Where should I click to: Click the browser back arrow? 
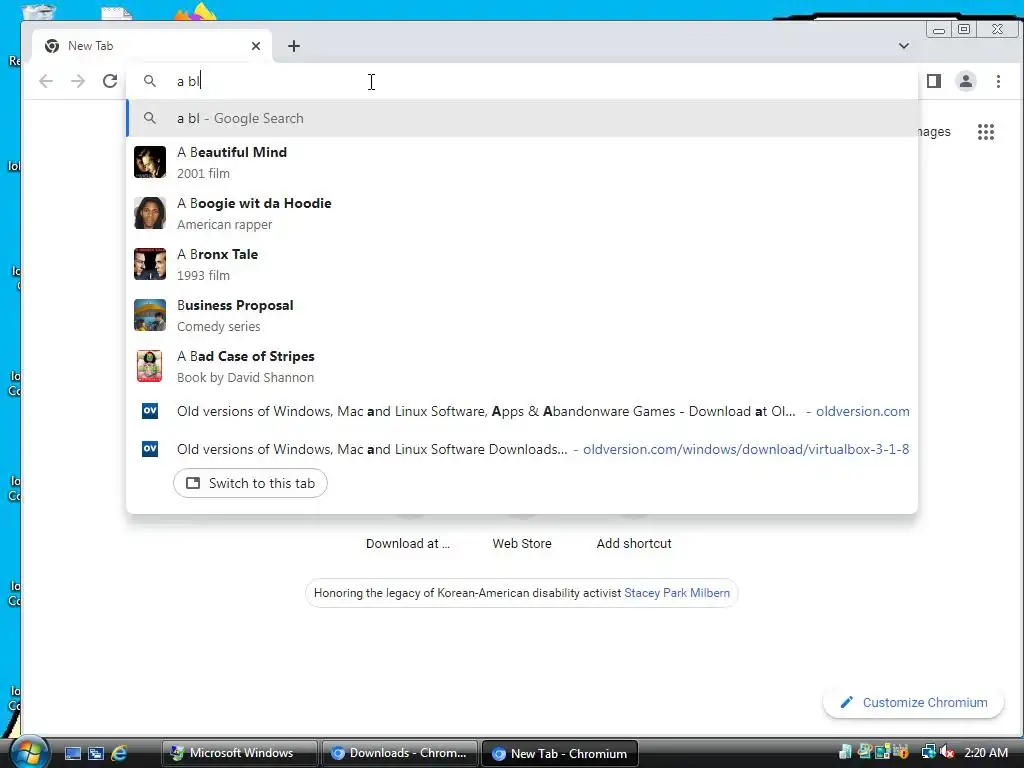point(46,81)
